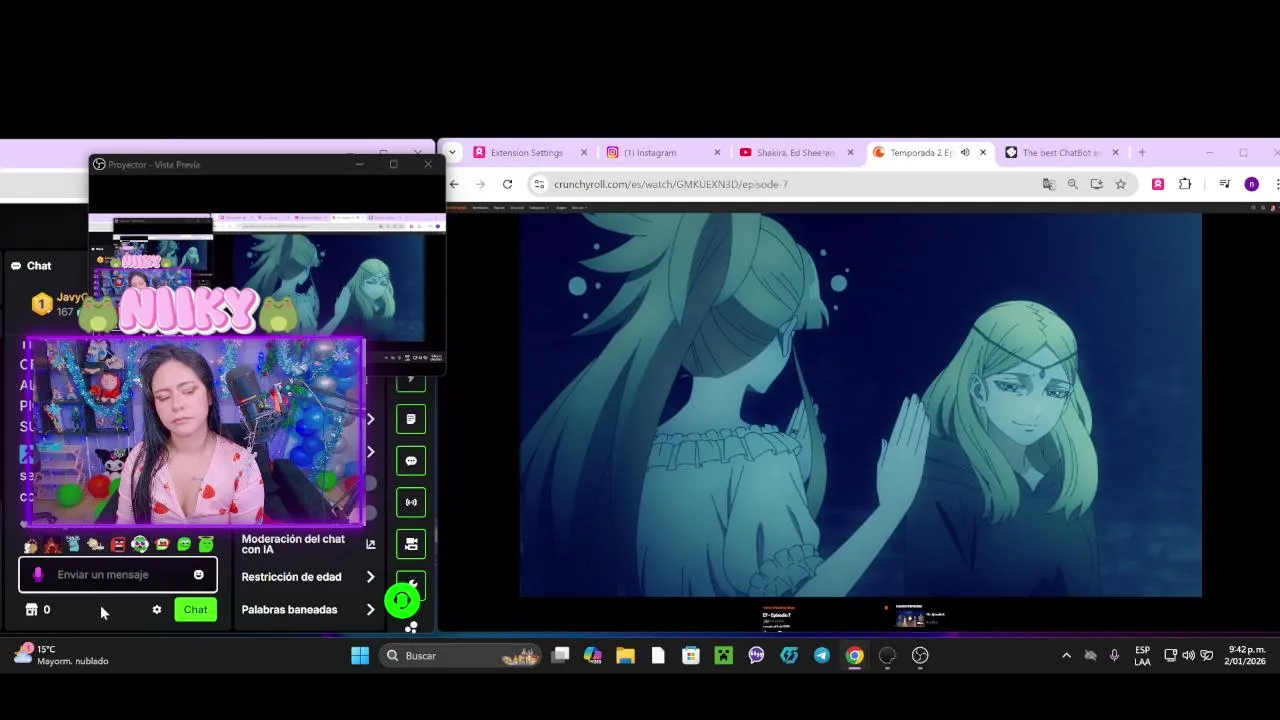The width and height of the screenshot is (1280, 720).
Task: Launch Minecraft from taskbar
Action: [x=724, y=656]
